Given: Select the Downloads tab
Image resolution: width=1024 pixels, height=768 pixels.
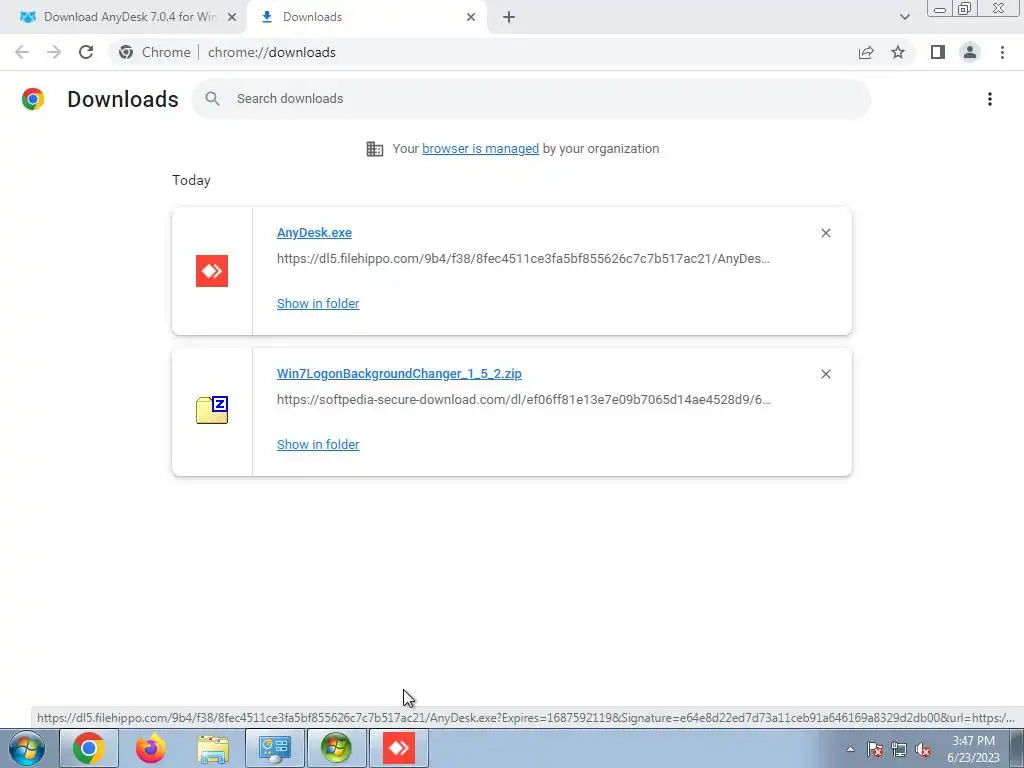Looking at the screenshot, I should (x=366, y=17).
